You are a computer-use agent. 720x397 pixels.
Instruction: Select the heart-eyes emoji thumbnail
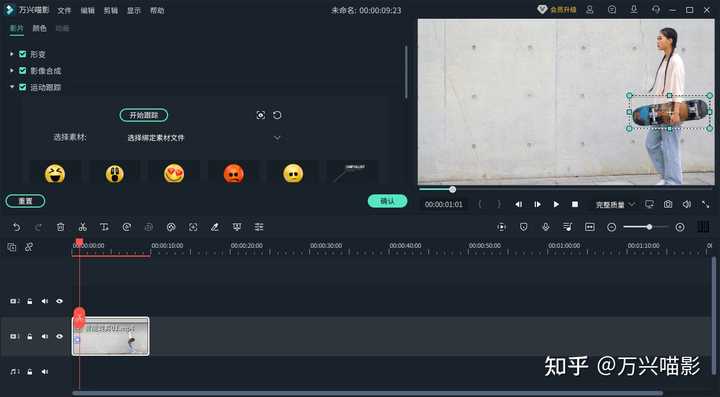[174, 173]
